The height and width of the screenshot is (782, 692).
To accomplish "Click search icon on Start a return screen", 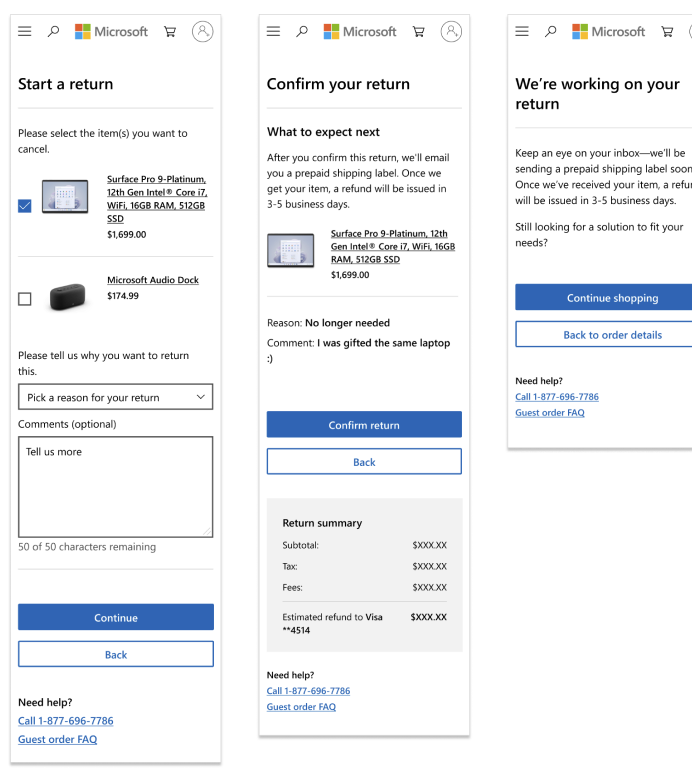I will point(54,32).
